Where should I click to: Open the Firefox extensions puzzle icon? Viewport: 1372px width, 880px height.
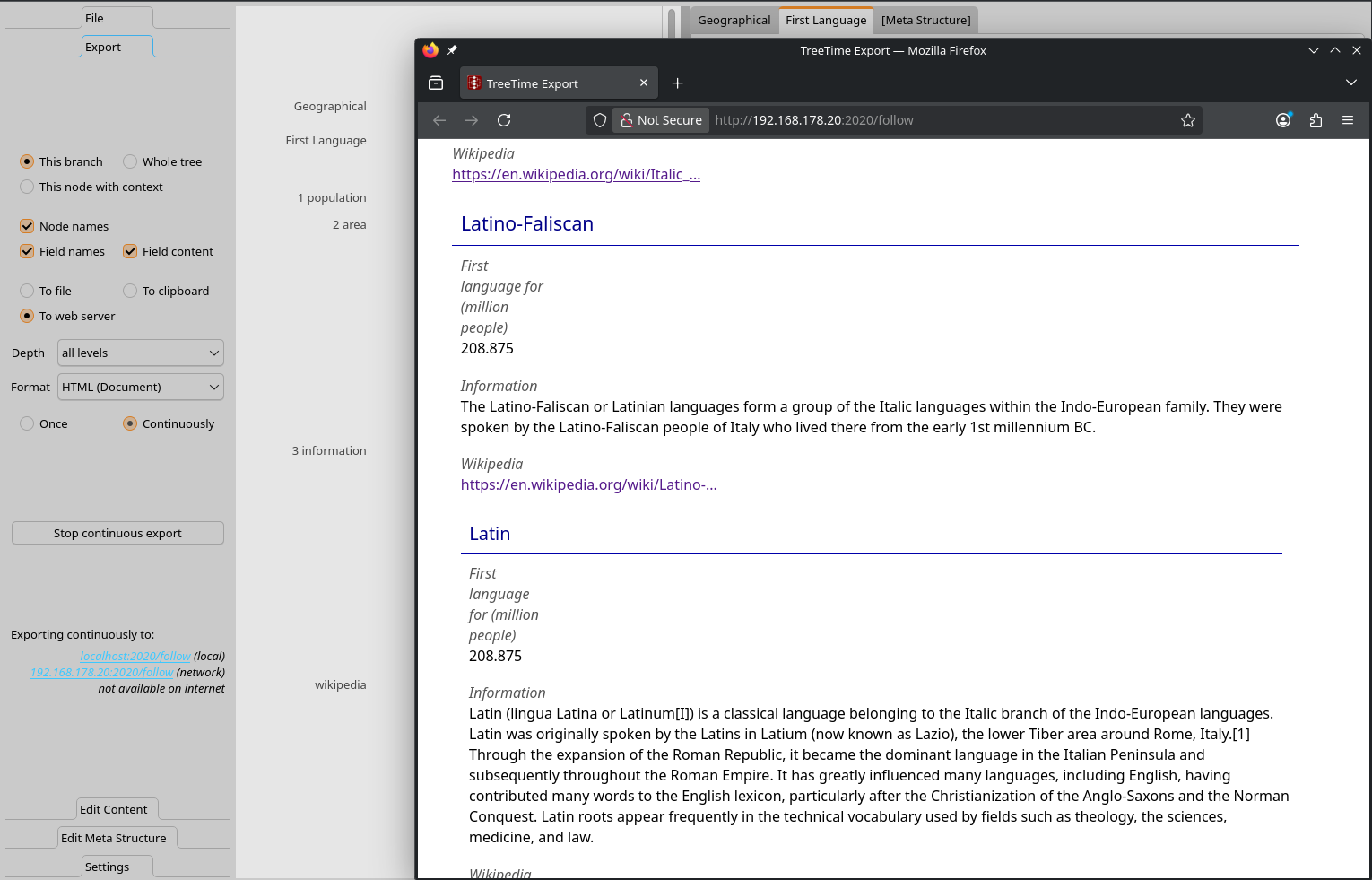(x=1316, y=120)
